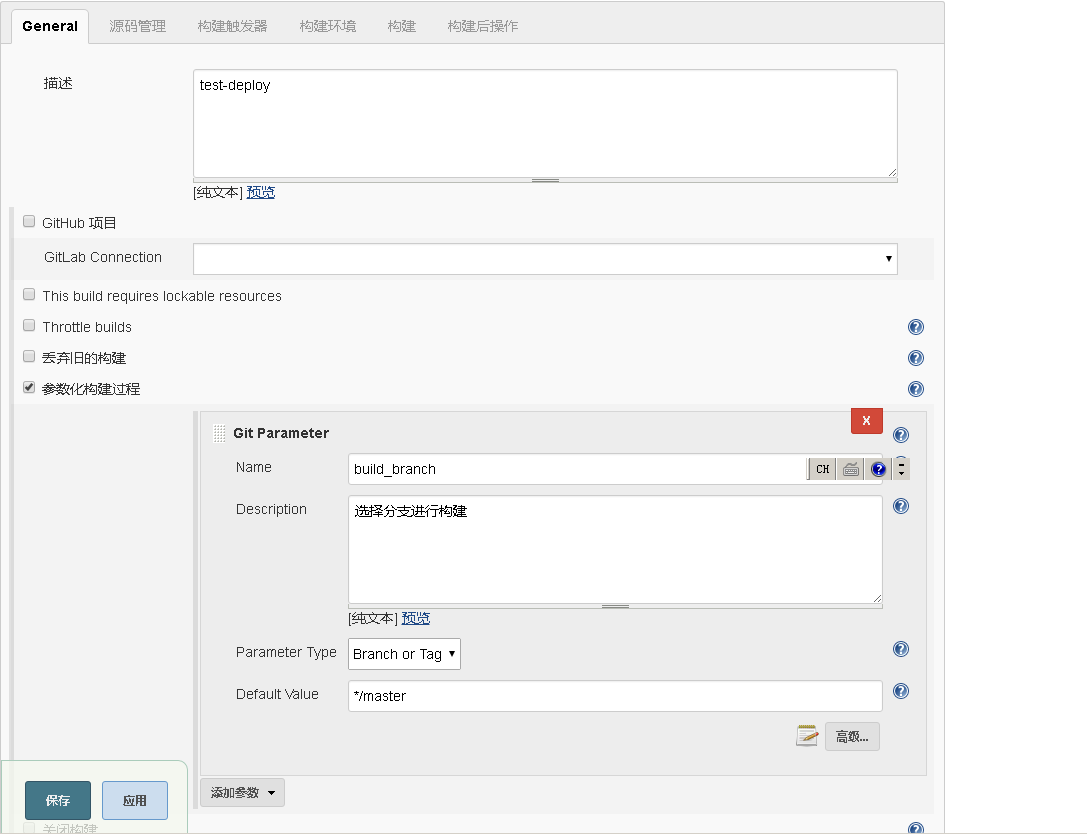The image size is (1087, 835).
Task: Click the 应用 button
Action: coord(134,800)
